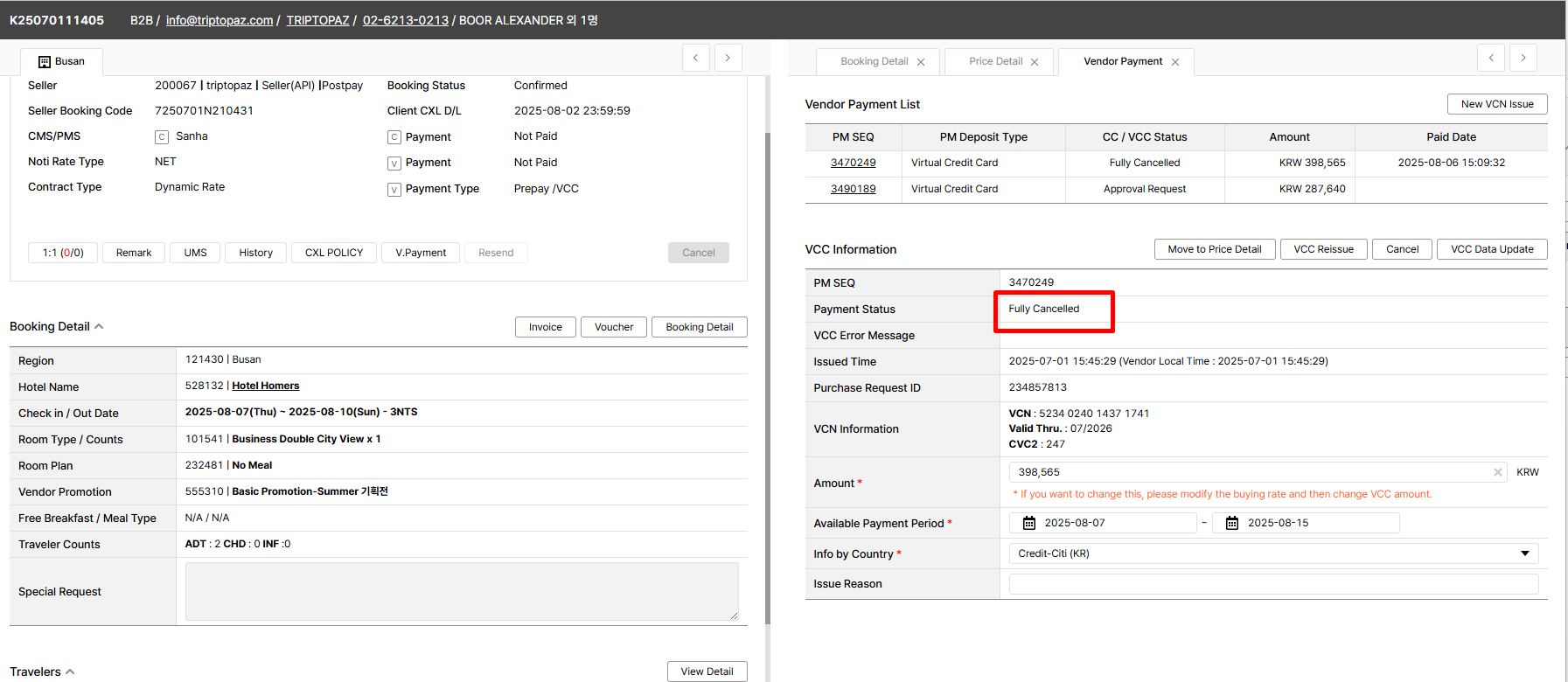This screenshot has height=682, width=1568.
Task: Clear the Amount field with X icon
Action: [1497, 472]
